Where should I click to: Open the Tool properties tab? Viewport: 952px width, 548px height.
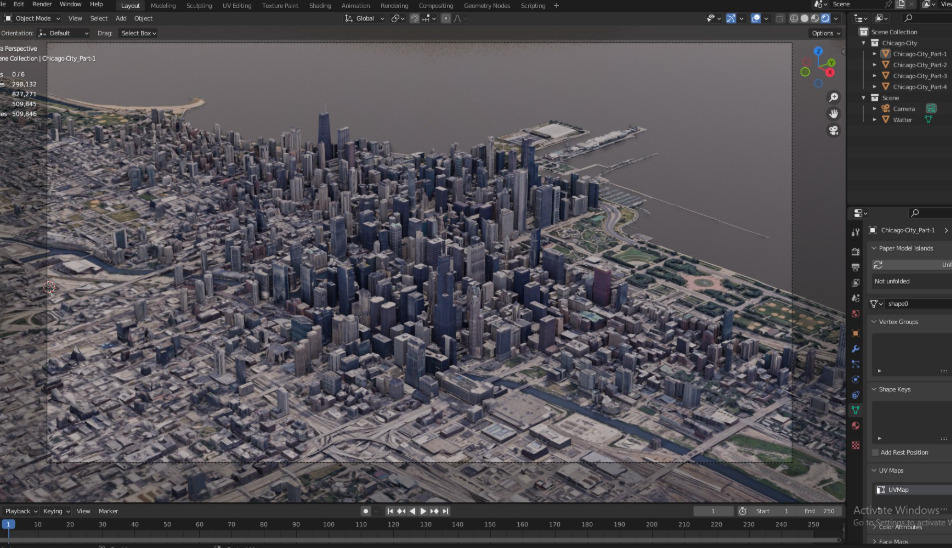(x=855, y=232)
